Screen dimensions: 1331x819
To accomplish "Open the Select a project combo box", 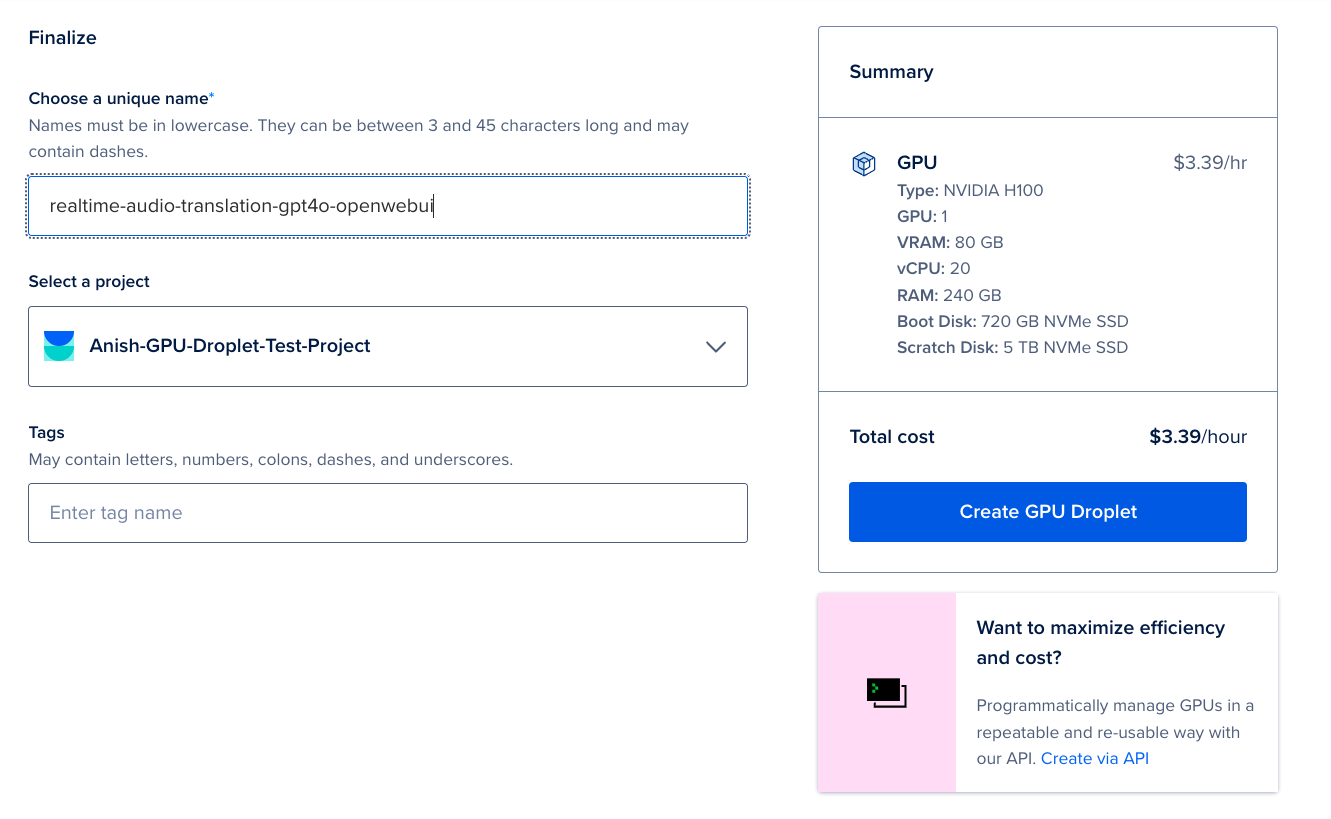I will coord(388,346).
